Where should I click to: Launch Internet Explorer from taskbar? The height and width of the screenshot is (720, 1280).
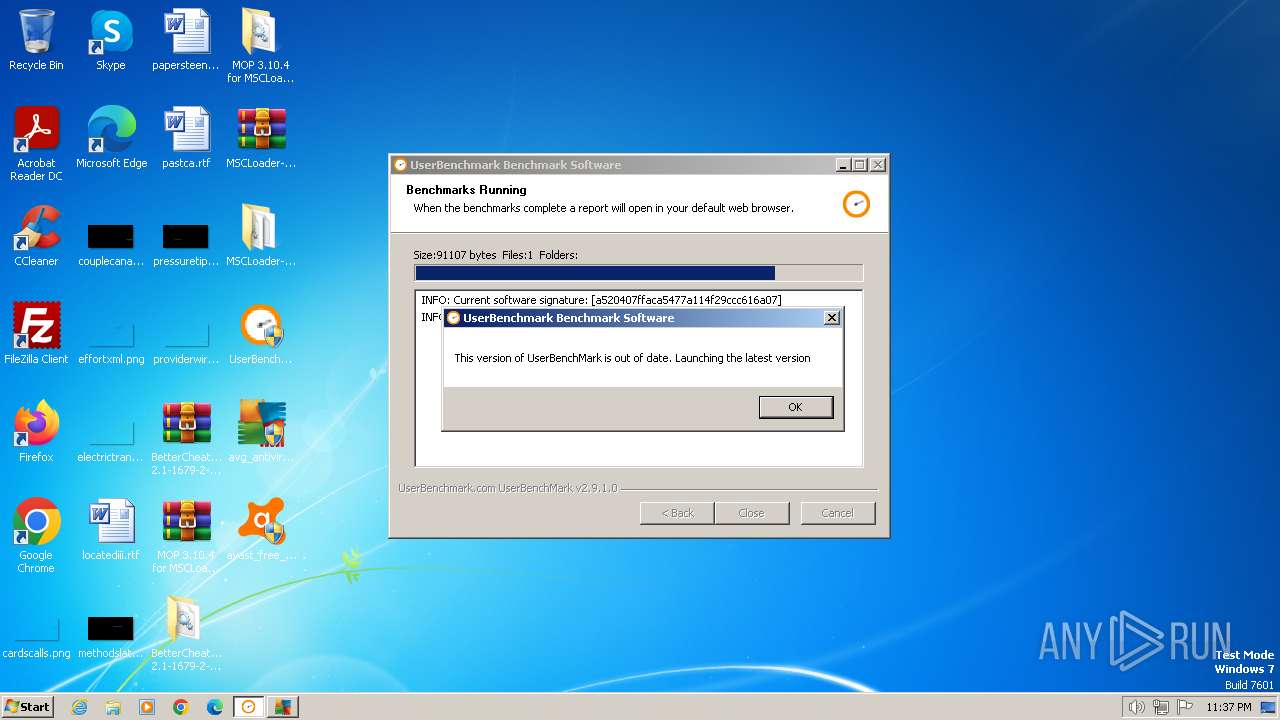click(x=79, y=707)
